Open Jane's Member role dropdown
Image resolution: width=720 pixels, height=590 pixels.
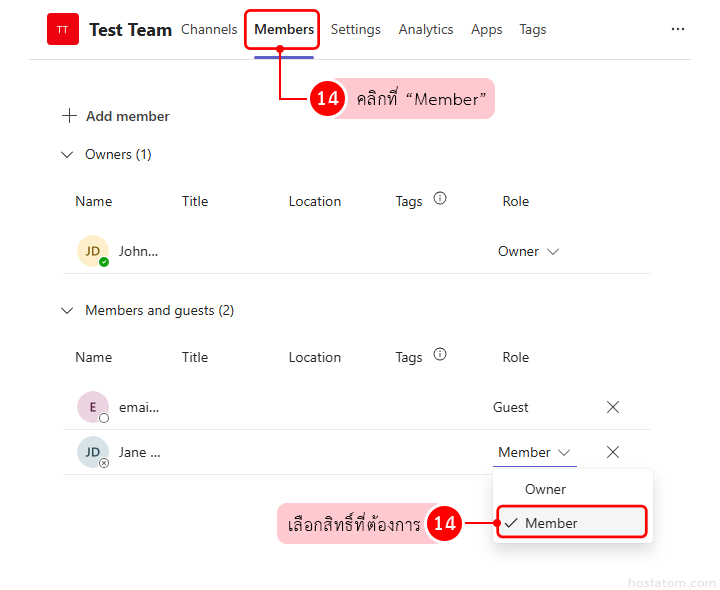tap(534, 453)
